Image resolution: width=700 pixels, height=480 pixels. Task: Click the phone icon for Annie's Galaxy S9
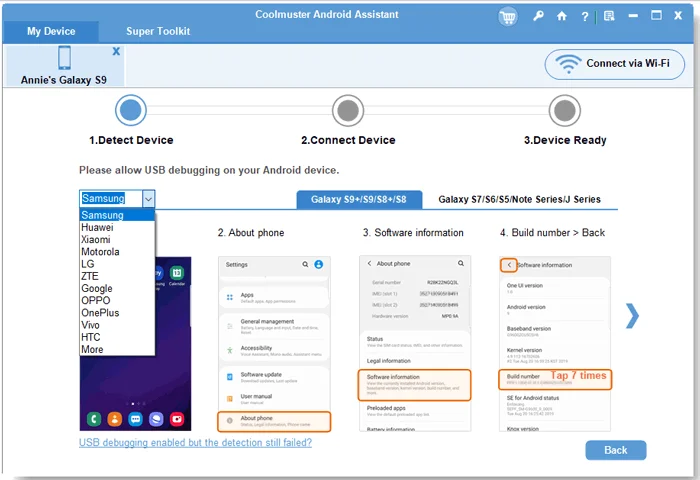pos(64,58)
